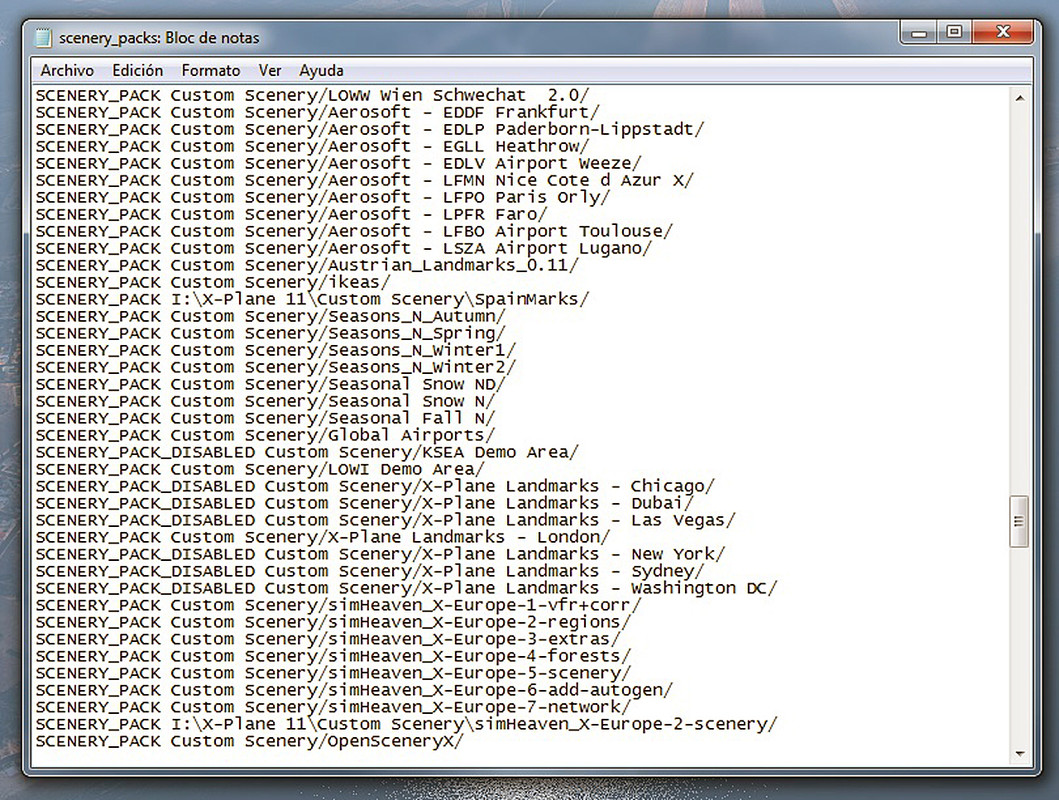Image resolution: width=1059 pixels, height=800 pixels.
Task: Open the Edición menu
Action: [x=138, y=71]
